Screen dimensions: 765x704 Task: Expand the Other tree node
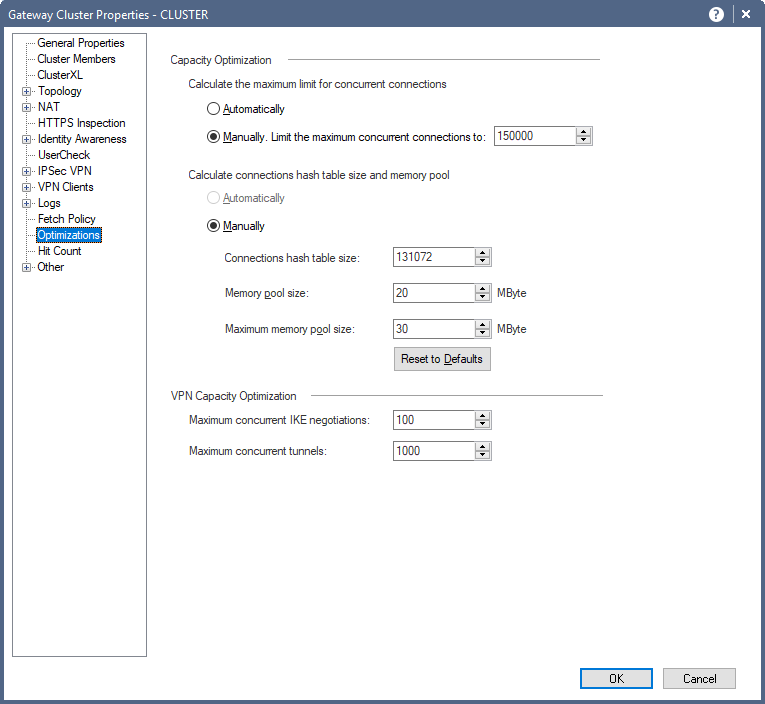[26, 267]
